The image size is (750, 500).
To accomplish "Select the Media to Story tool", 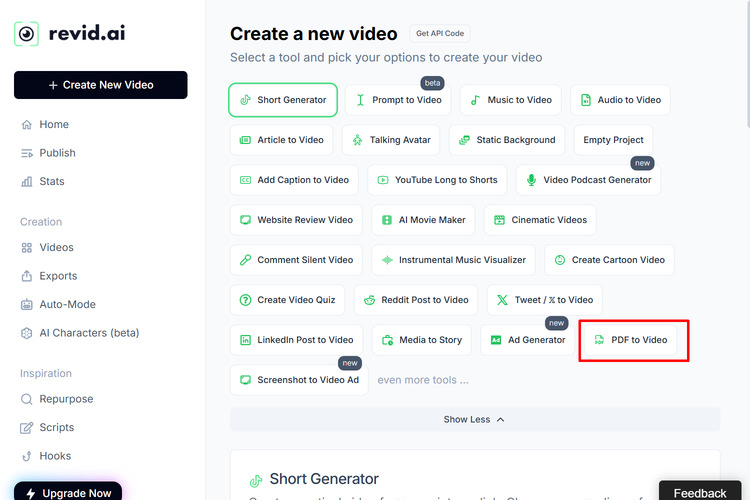I will click(x=422, y=340).
